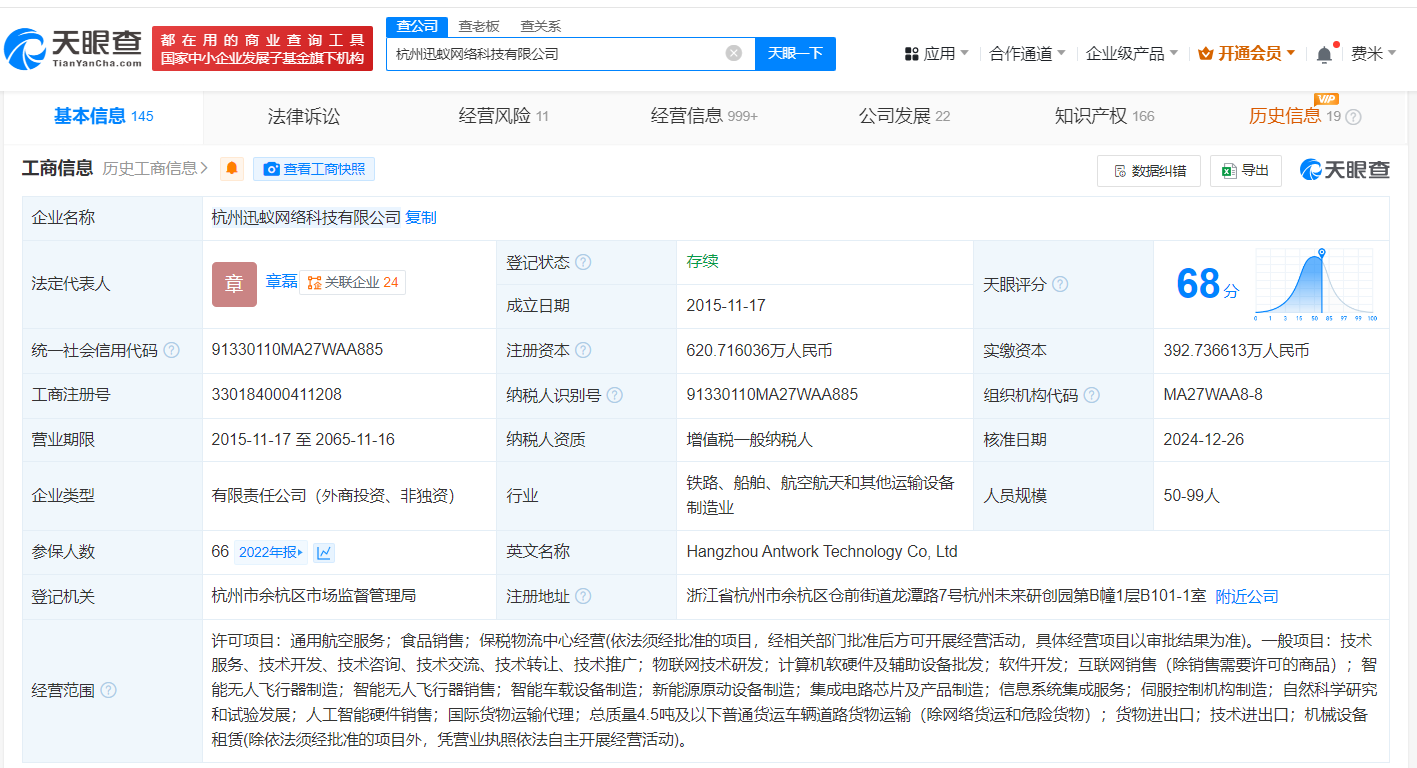
Task: Click the bell icon beside 历史工商信息
Action: tap(232, 168)
